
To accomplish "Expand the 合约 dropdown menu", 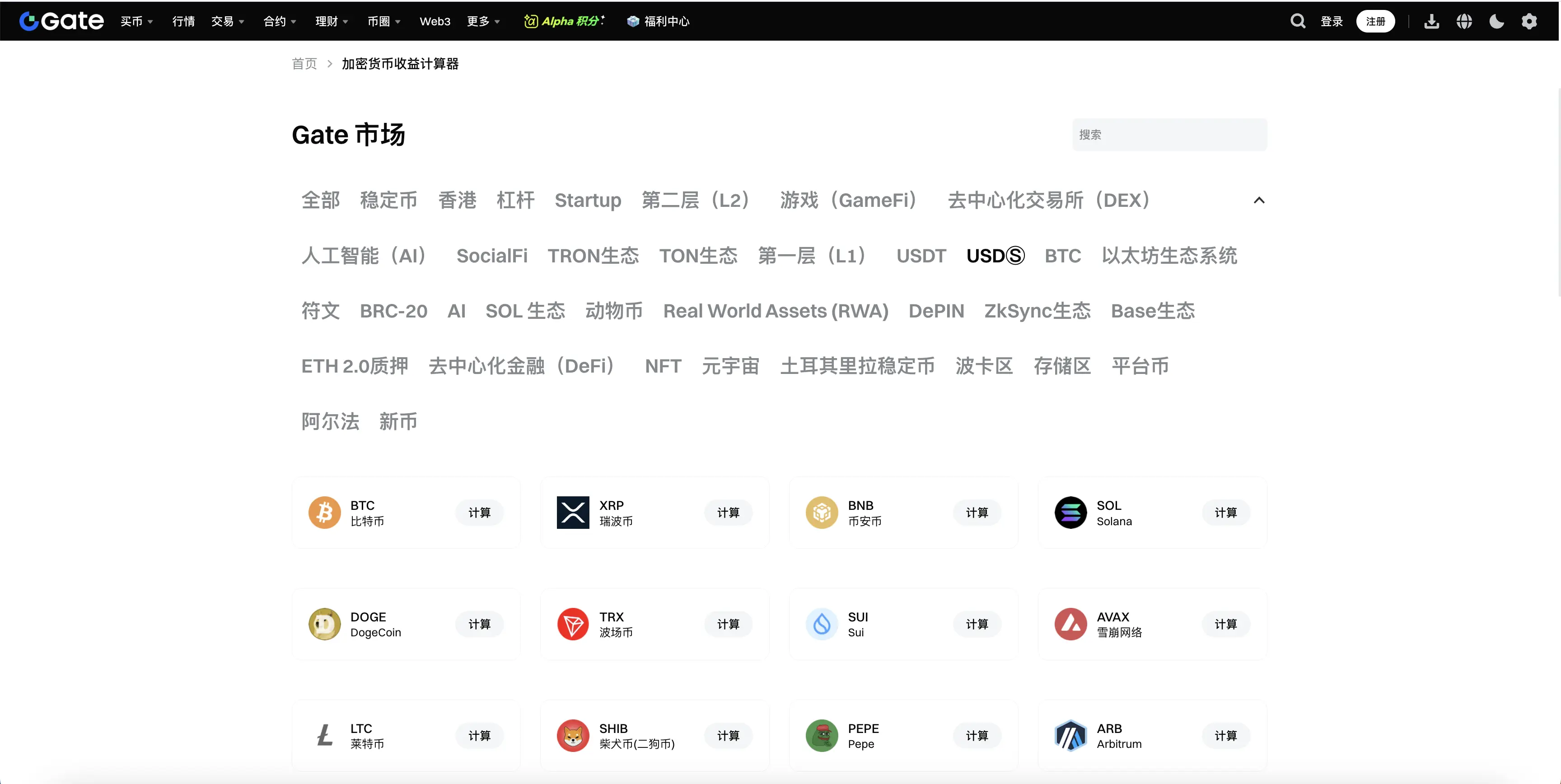I will click(279, 21).
